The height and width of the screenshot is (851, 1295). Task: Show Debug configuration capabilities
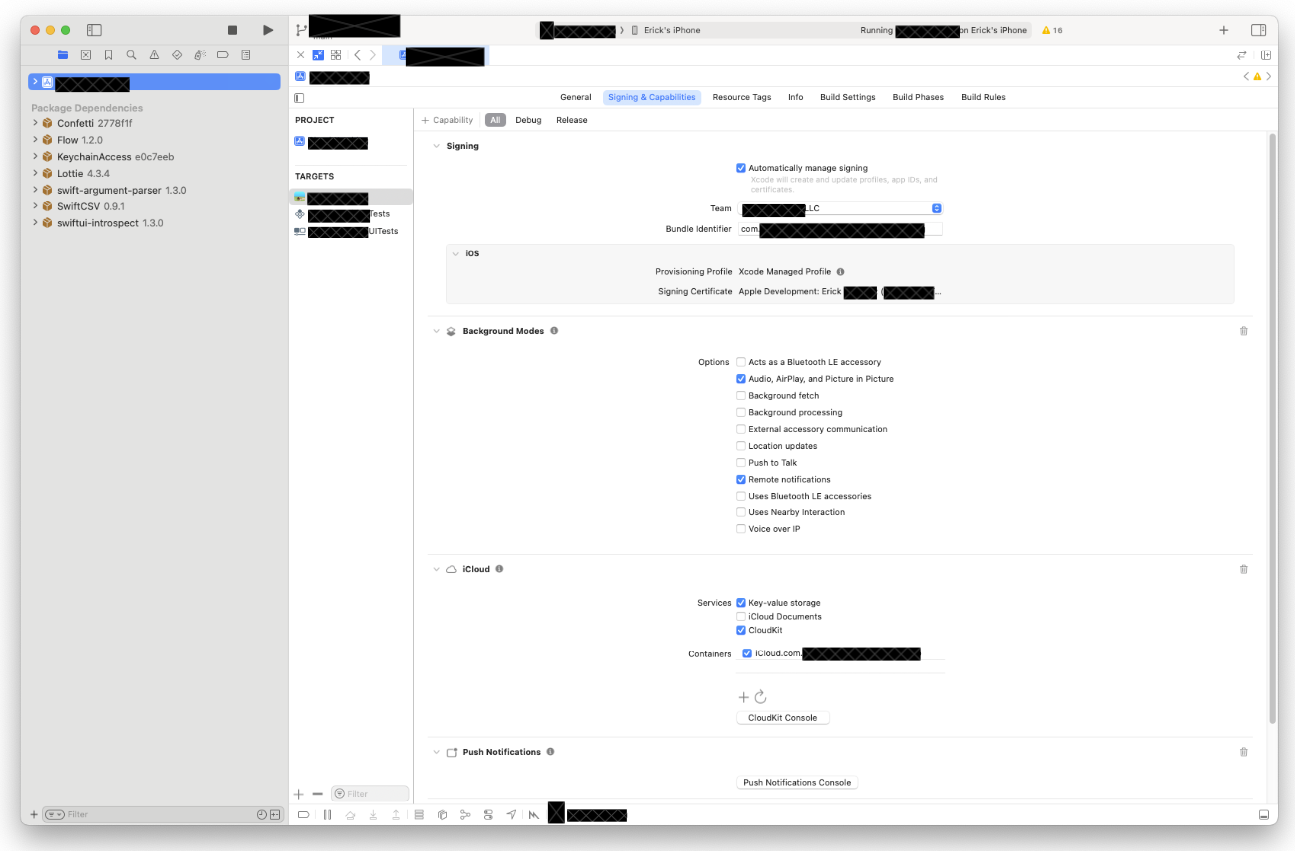pyautogui.click(x=528, y=120)
